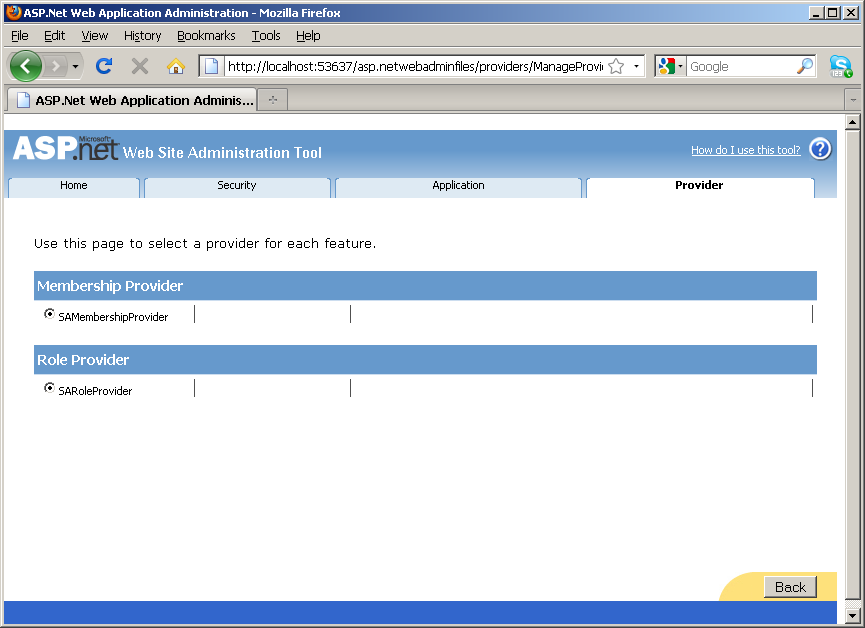865x628 pixels.
Task: Click the Stop loading X icon
Action: click(x=140, y=66)
